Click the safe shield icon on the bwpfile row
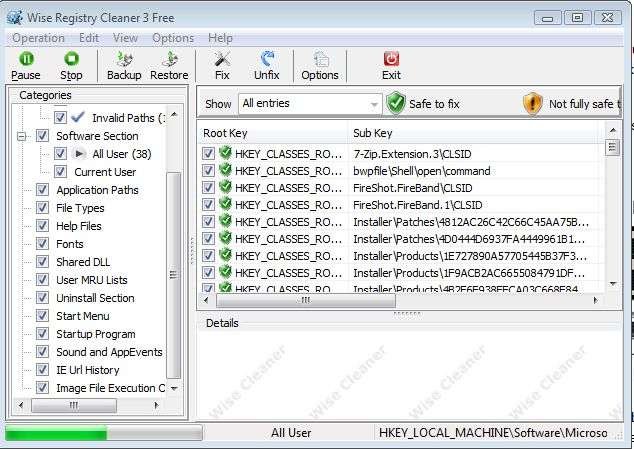 tap(225, 170)
